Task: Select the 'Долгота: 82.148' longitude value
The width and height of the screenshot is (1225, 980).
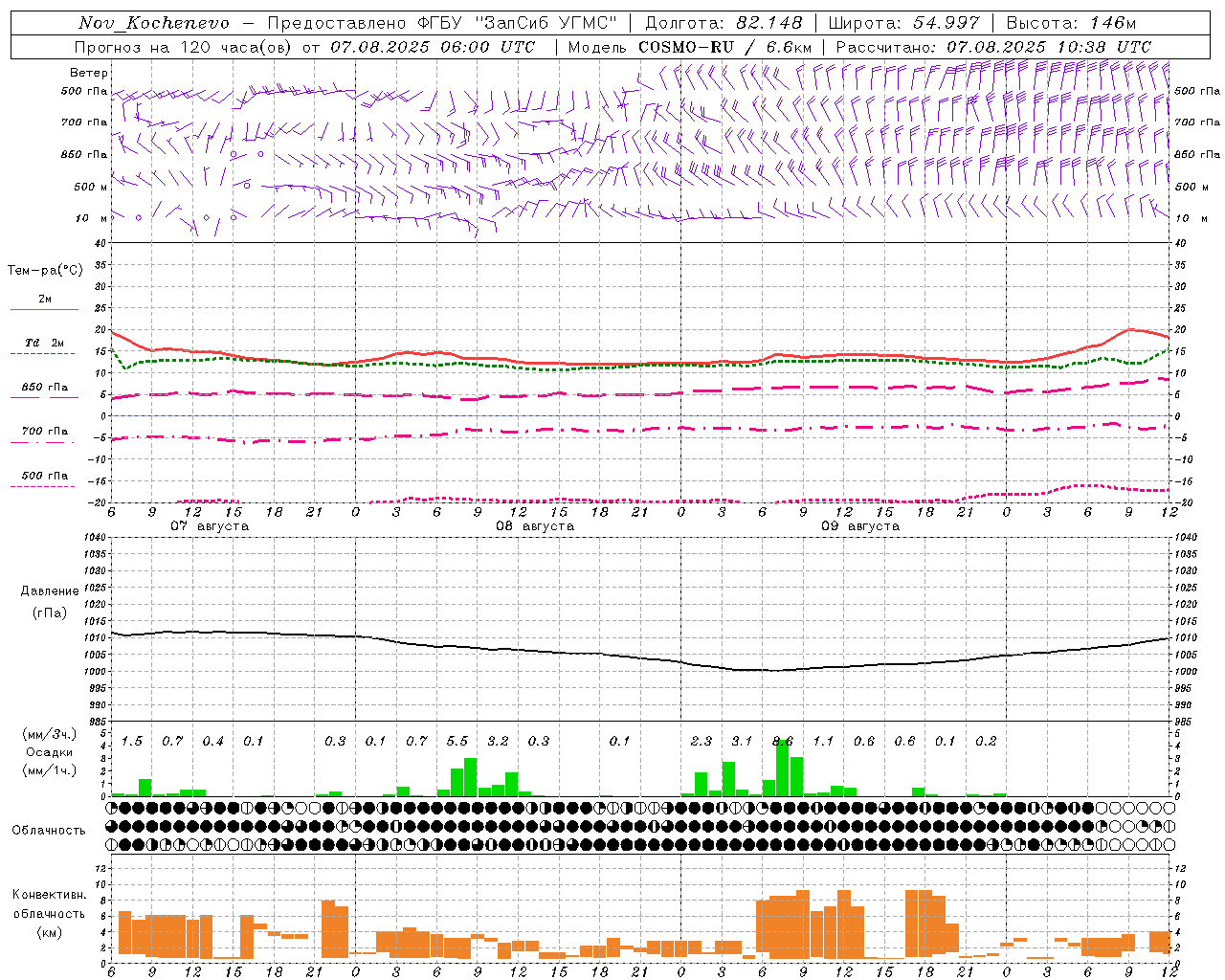Action: click(x=724, y=23)
